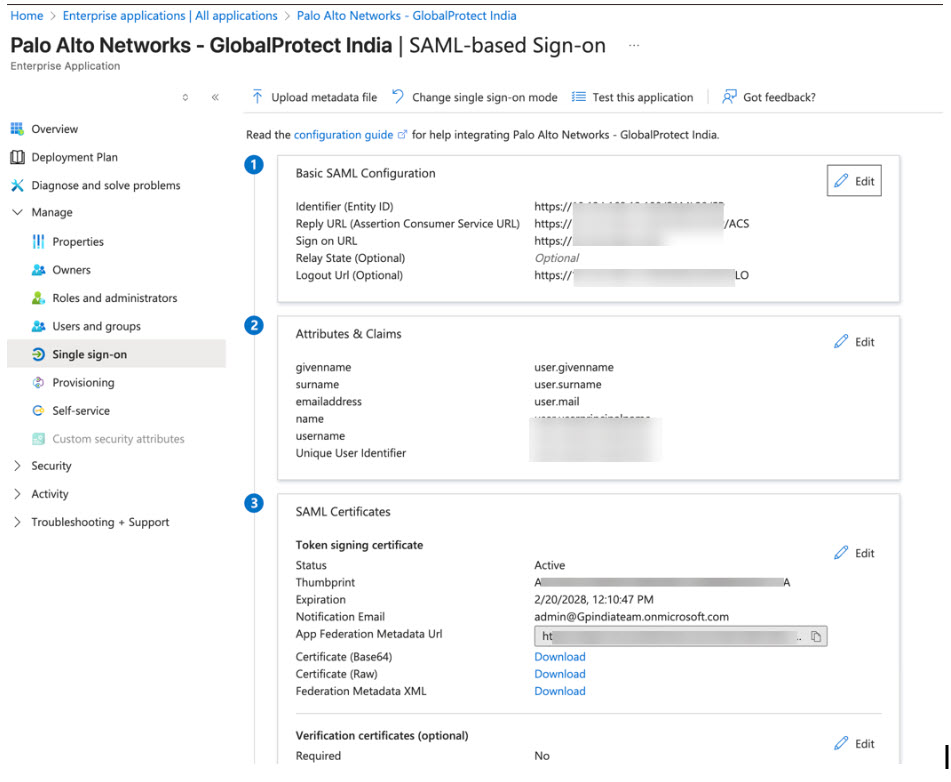The height and width of the screenshot is (782, 951).
Task: Select Single sign-on menu item
Action: (x=89, y=354)
